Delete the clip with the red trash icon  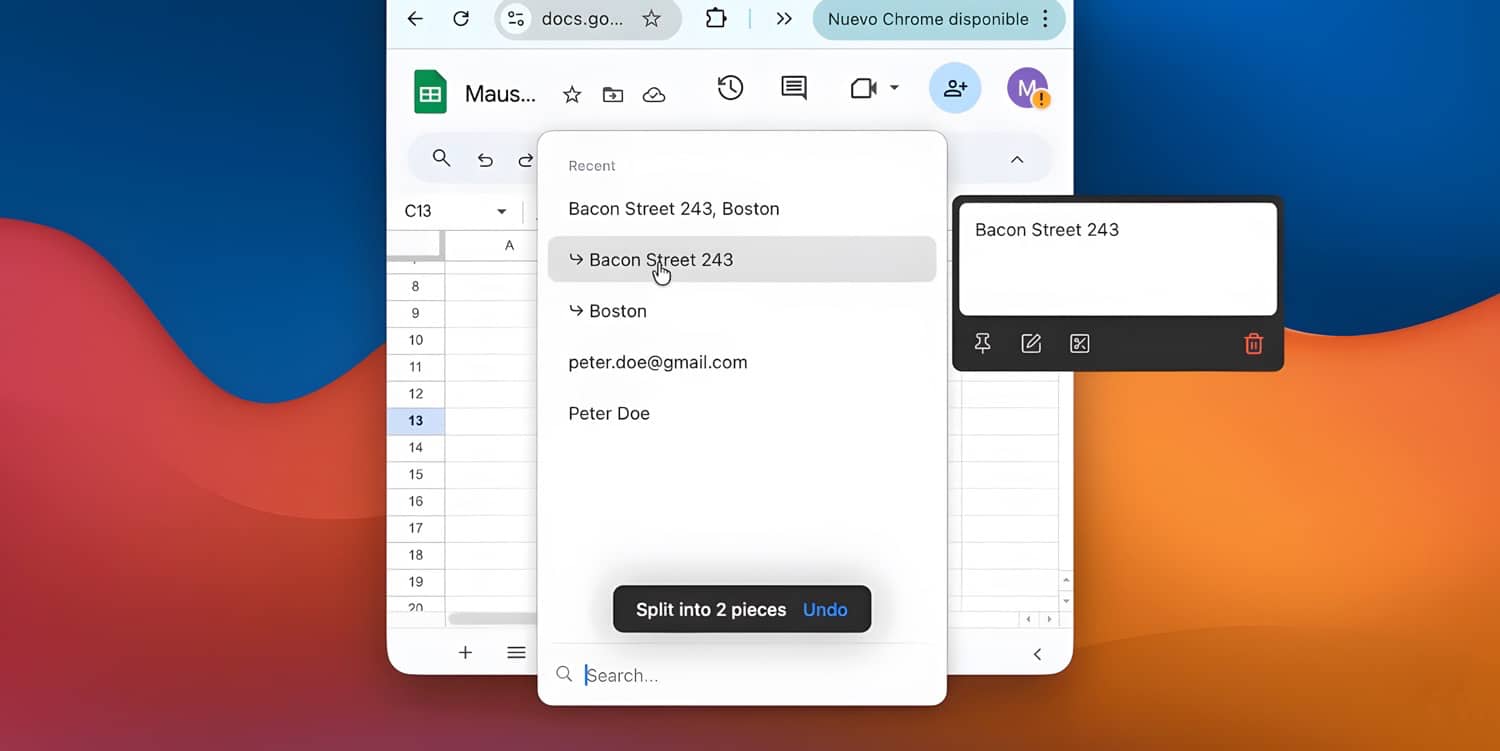pos(1253,344)
